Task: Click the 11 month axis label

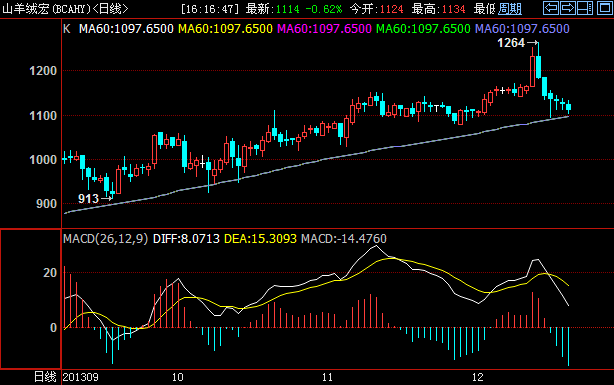Action: 327,377
